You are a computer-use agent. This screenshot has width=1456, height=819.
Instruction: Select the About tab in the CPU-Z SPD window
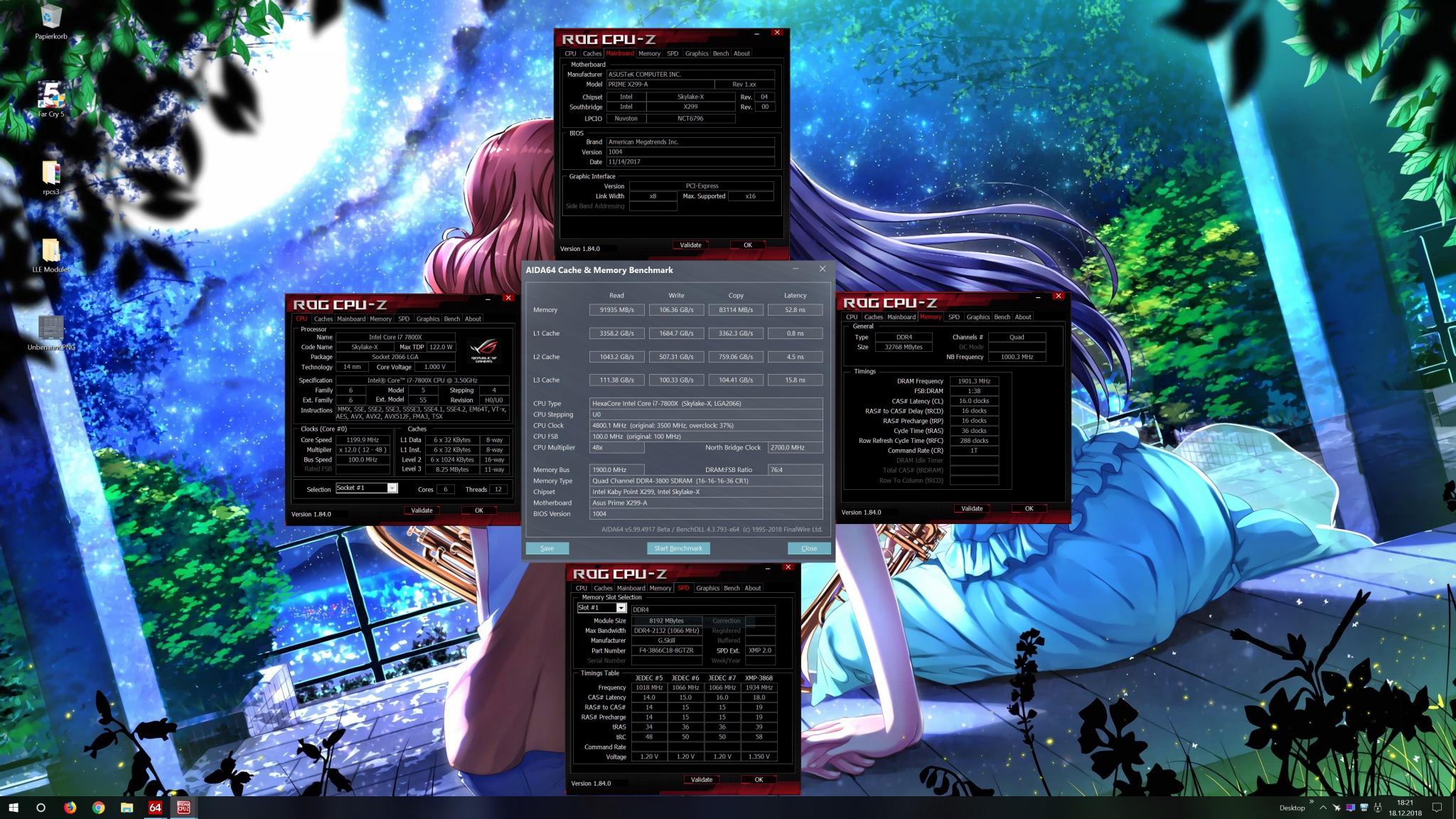752,588
